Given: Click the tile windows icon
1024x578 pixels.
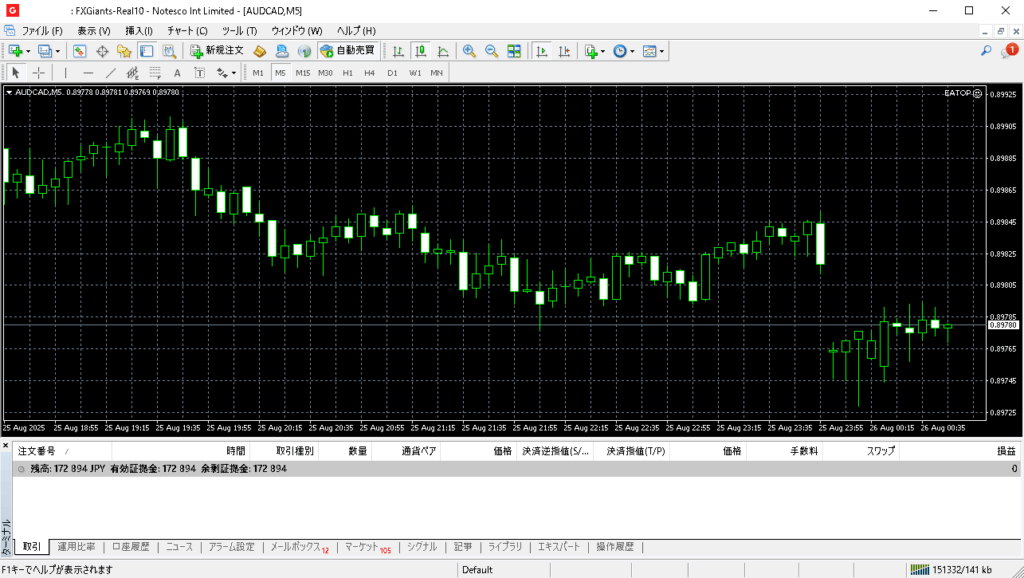Looking at the screenshot, I should click(514, 51).
